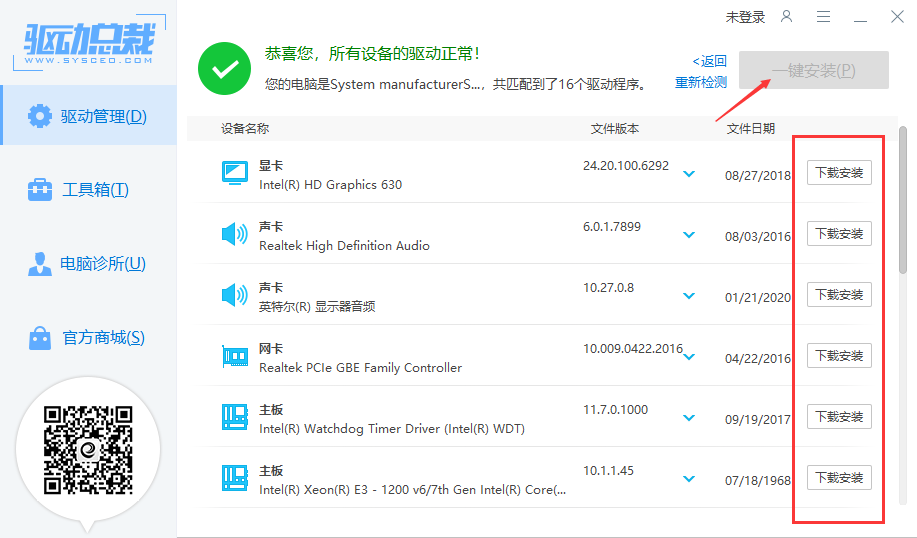Go to 官方商城(S) store
This screenshot has height=538, width=917.
pyautogui.click(x=88, y=338)
